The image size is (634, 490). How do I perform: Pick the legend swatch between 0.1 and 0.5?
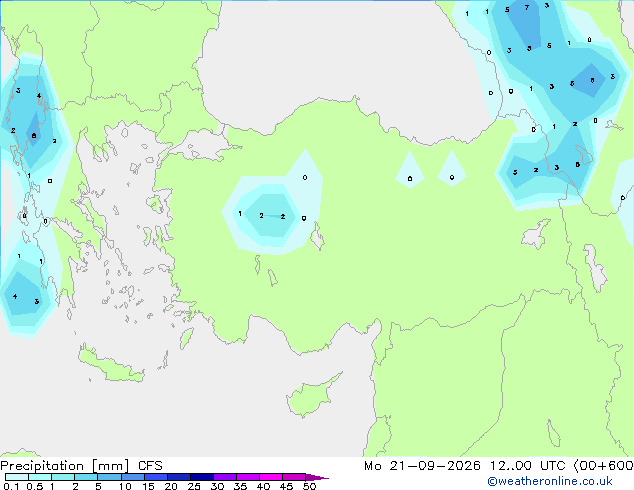(x=17, y=477)
